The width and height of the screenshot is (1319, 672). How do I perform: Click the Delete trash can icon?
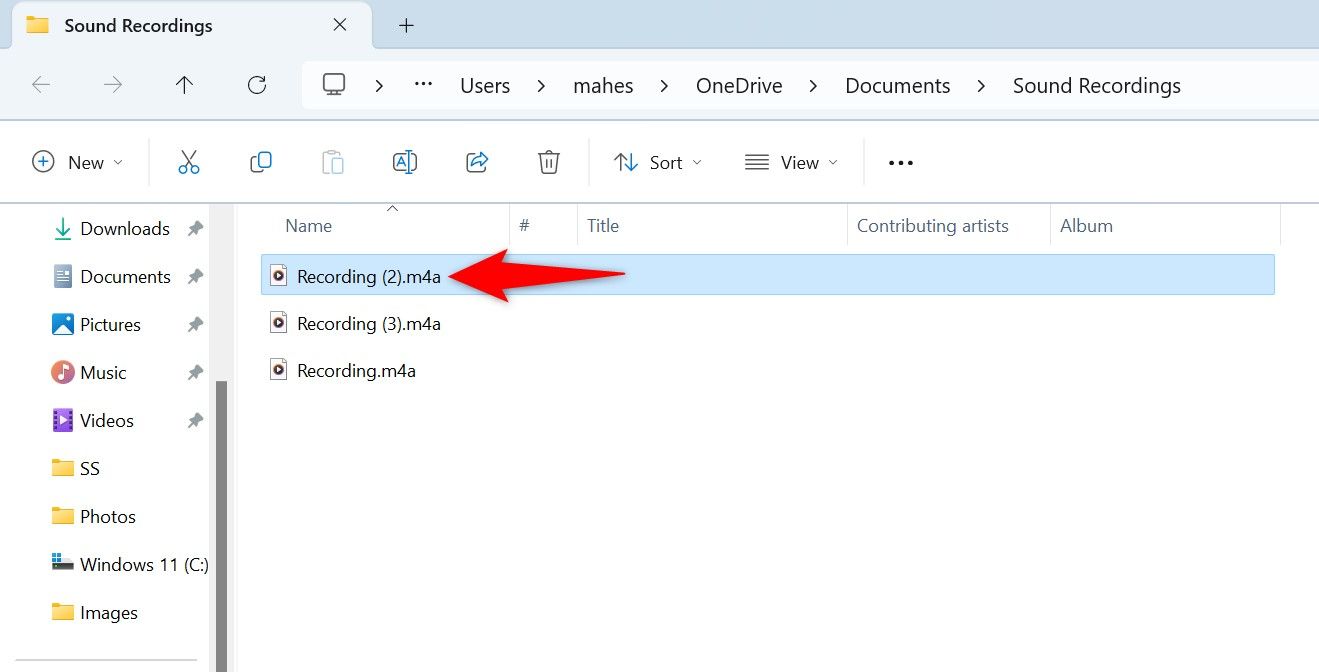coord(549,162)
